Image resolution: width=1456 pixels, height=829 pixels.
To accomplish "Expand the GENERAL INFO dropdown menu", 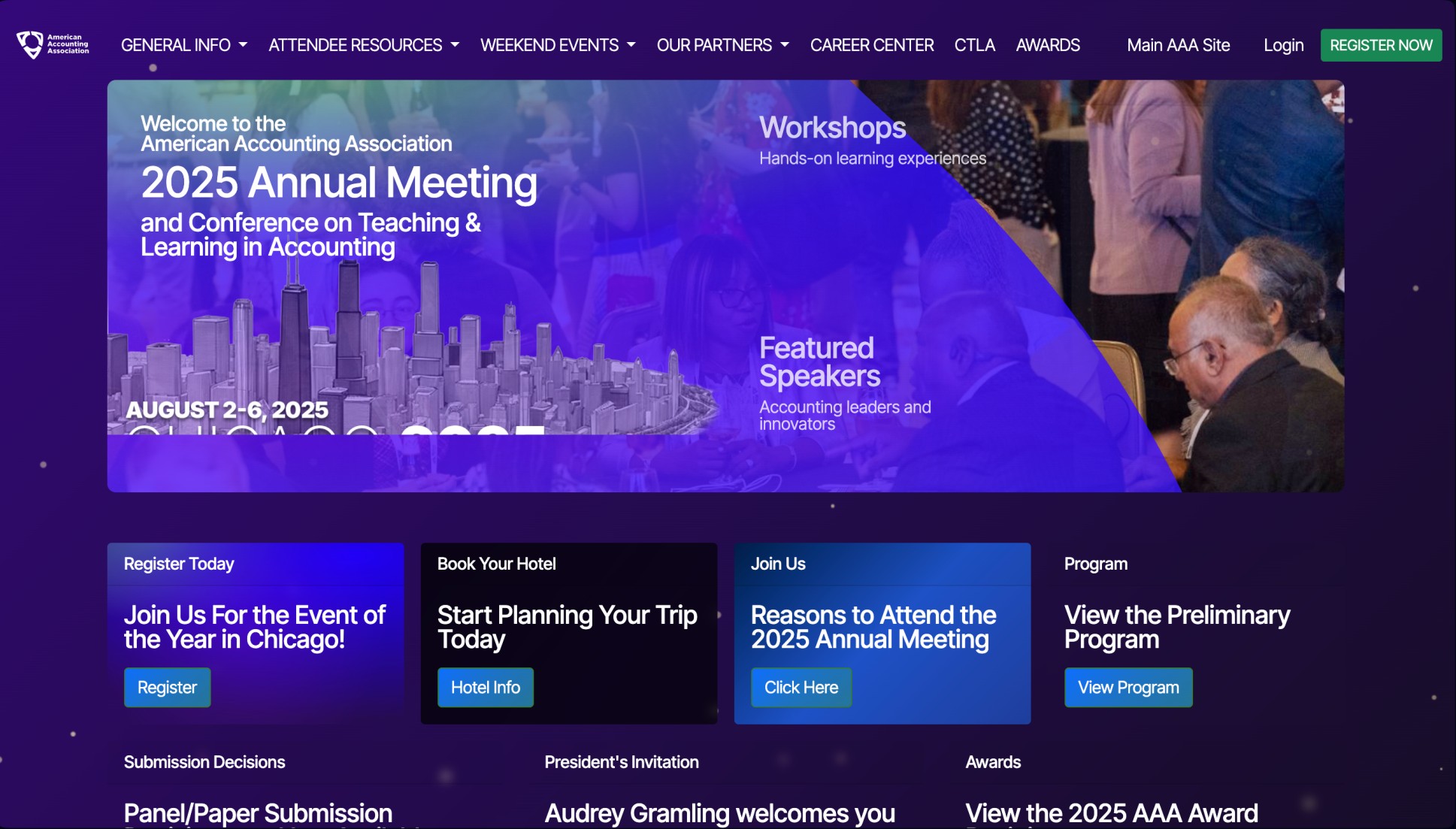I will click(x=184, y=45).
